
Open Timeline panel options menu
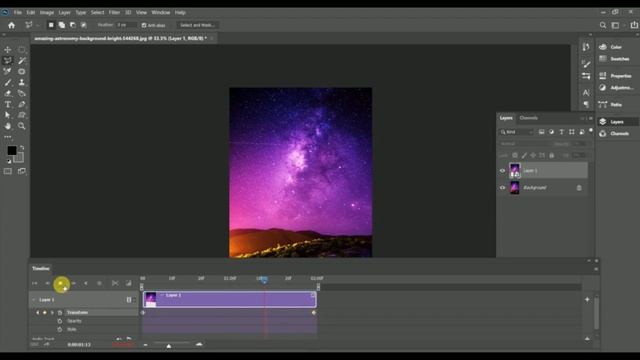tap(596, 269)
